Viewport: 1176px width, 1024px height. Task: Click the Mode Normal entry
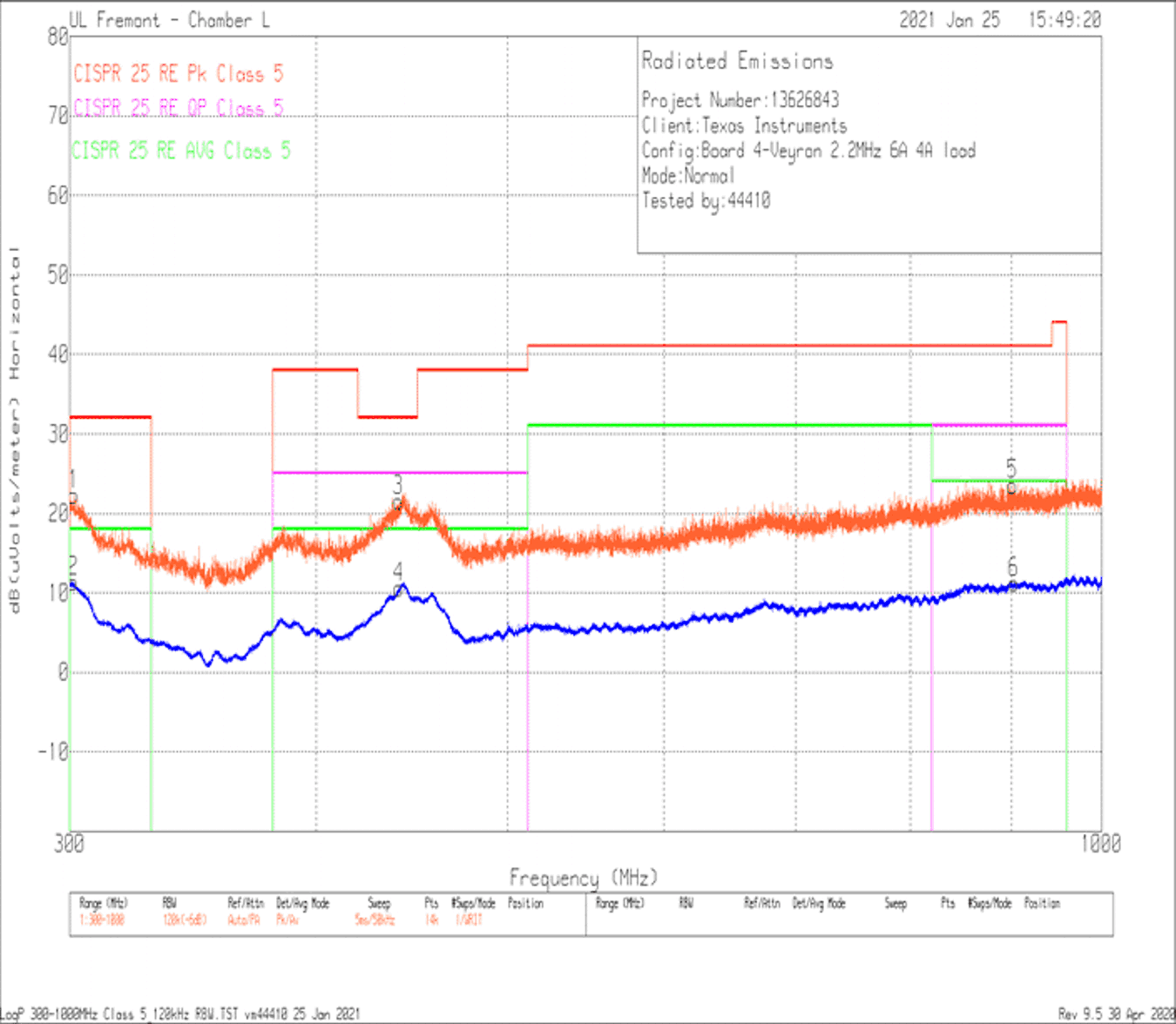coord(688,176)
